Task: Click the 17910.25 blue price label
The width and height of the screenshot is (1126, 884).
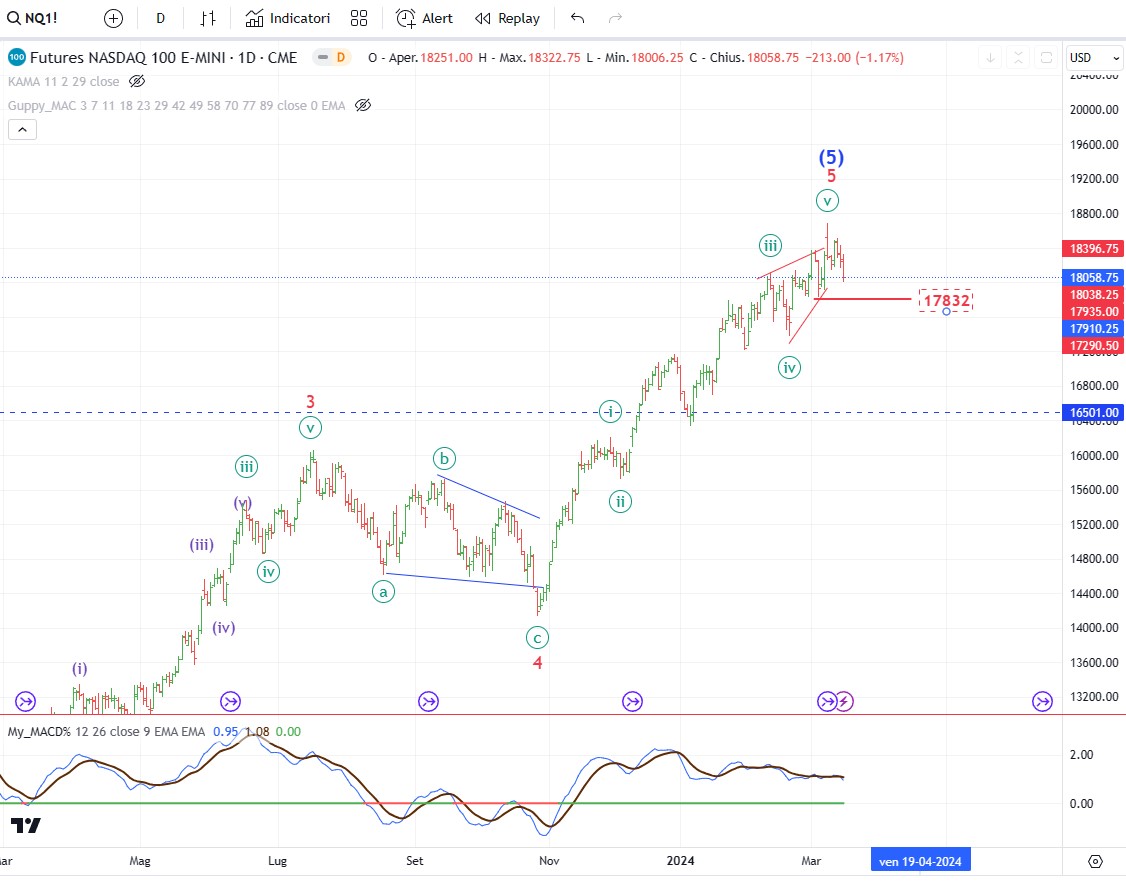Action: (1094, 328)
